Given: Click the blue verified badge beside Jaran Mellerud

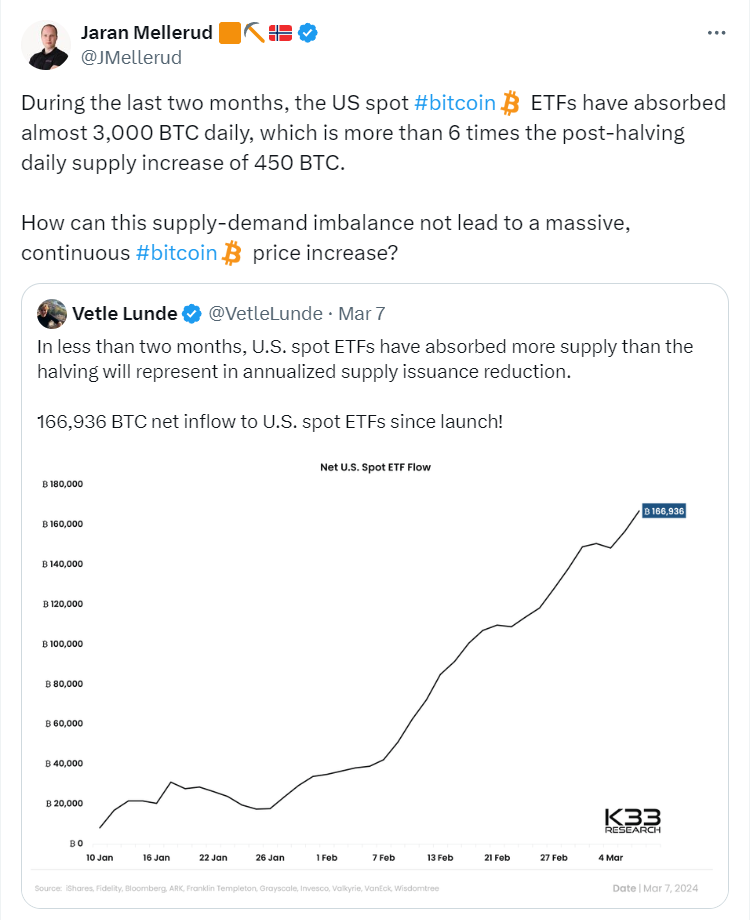Looking at the screenshot, I should [x=308, y=33].
